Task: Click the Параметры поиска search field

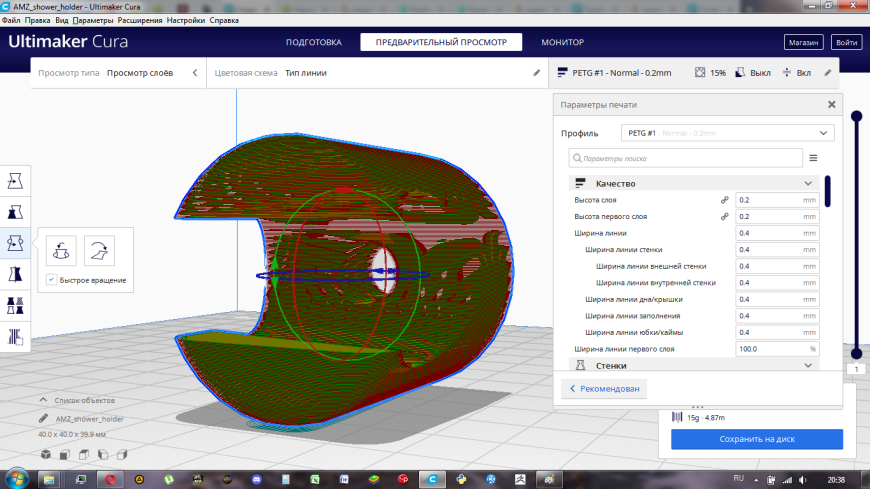Action: [686, 158]
